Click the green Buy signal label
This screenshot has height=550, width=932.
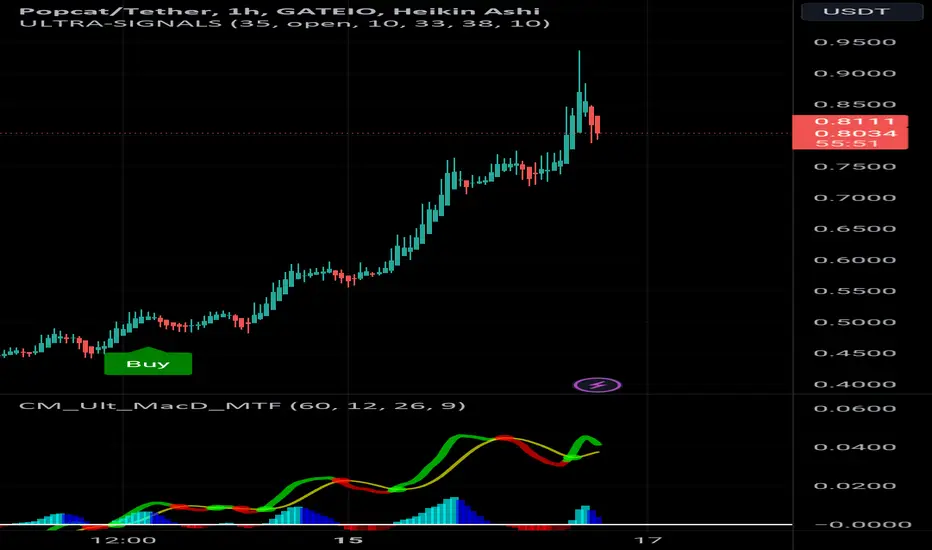point(148,363)
